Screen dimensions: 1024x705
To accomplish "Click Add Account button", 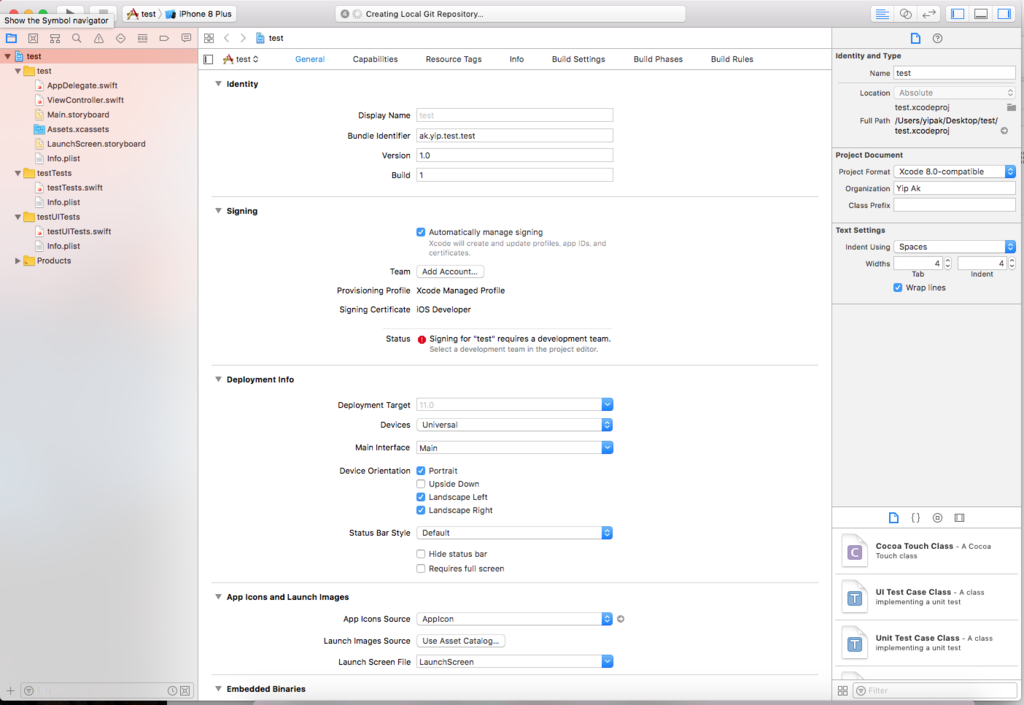I will tap(450, 272).
